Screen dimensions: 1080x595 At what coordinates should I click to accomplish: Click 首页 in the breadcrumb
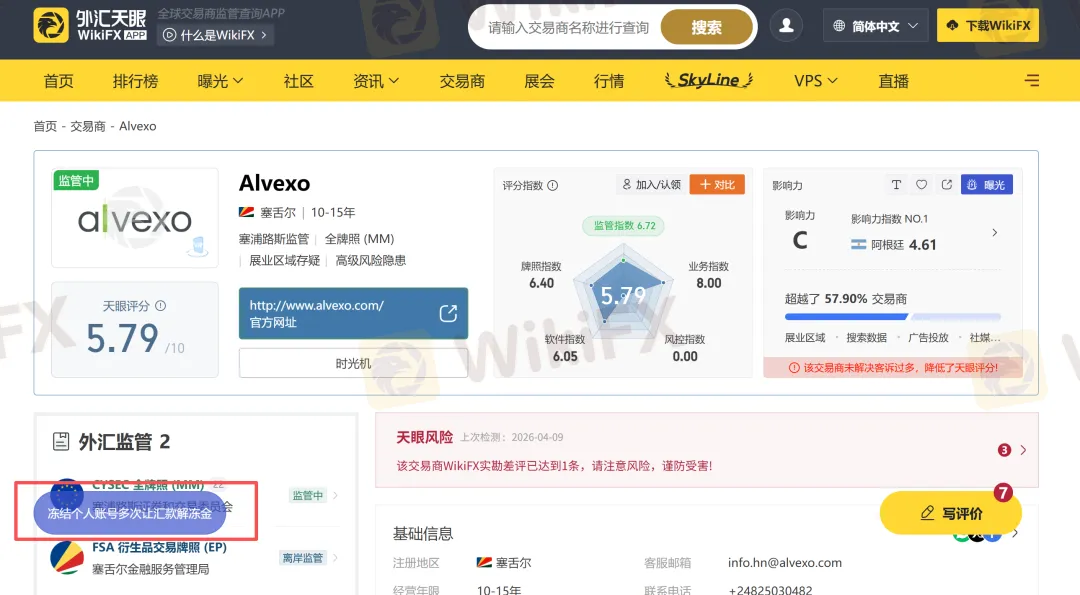coord(45,126)
